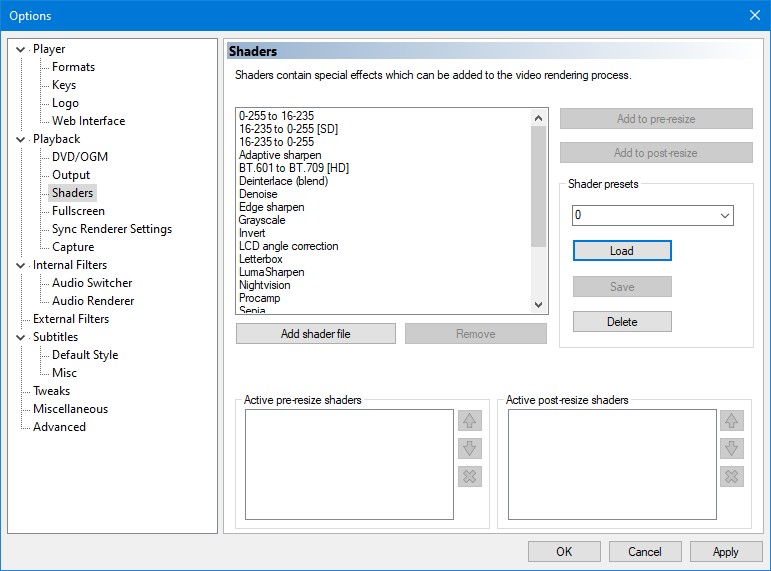Select 'Grayscale' shader
771x571 pixels.
tap(262, 220)
